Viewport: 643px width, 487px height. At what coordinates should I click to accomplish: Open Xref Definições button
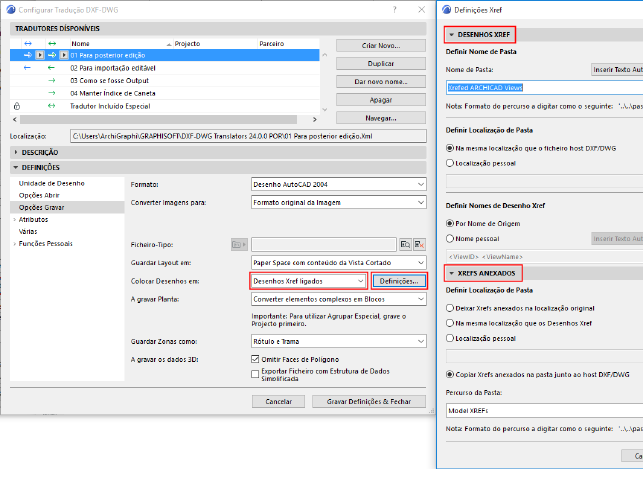[399, 281]
